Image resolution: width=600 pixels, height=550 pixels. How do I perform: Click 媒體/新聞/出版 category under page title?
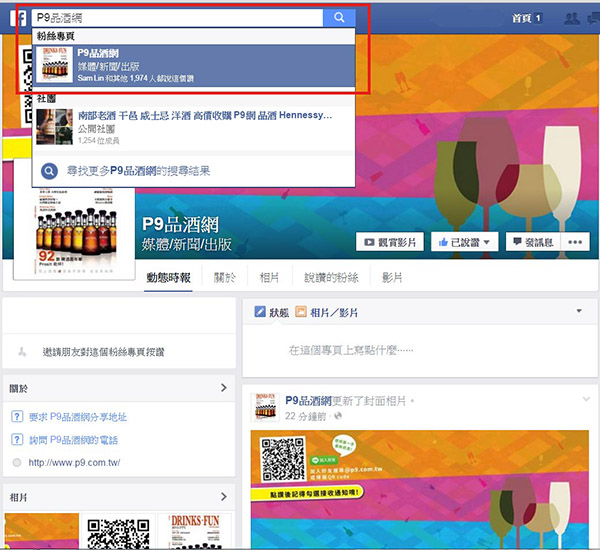point(187,244)
